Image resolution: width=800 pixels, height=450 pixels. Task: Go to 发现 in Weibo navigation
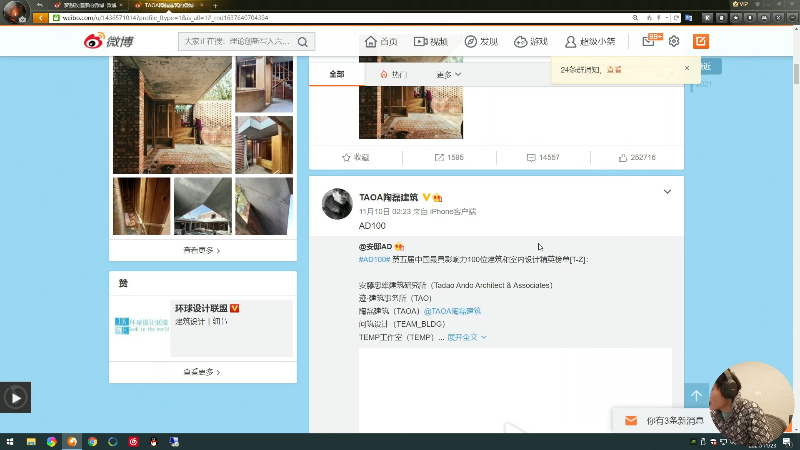point(481,41)
